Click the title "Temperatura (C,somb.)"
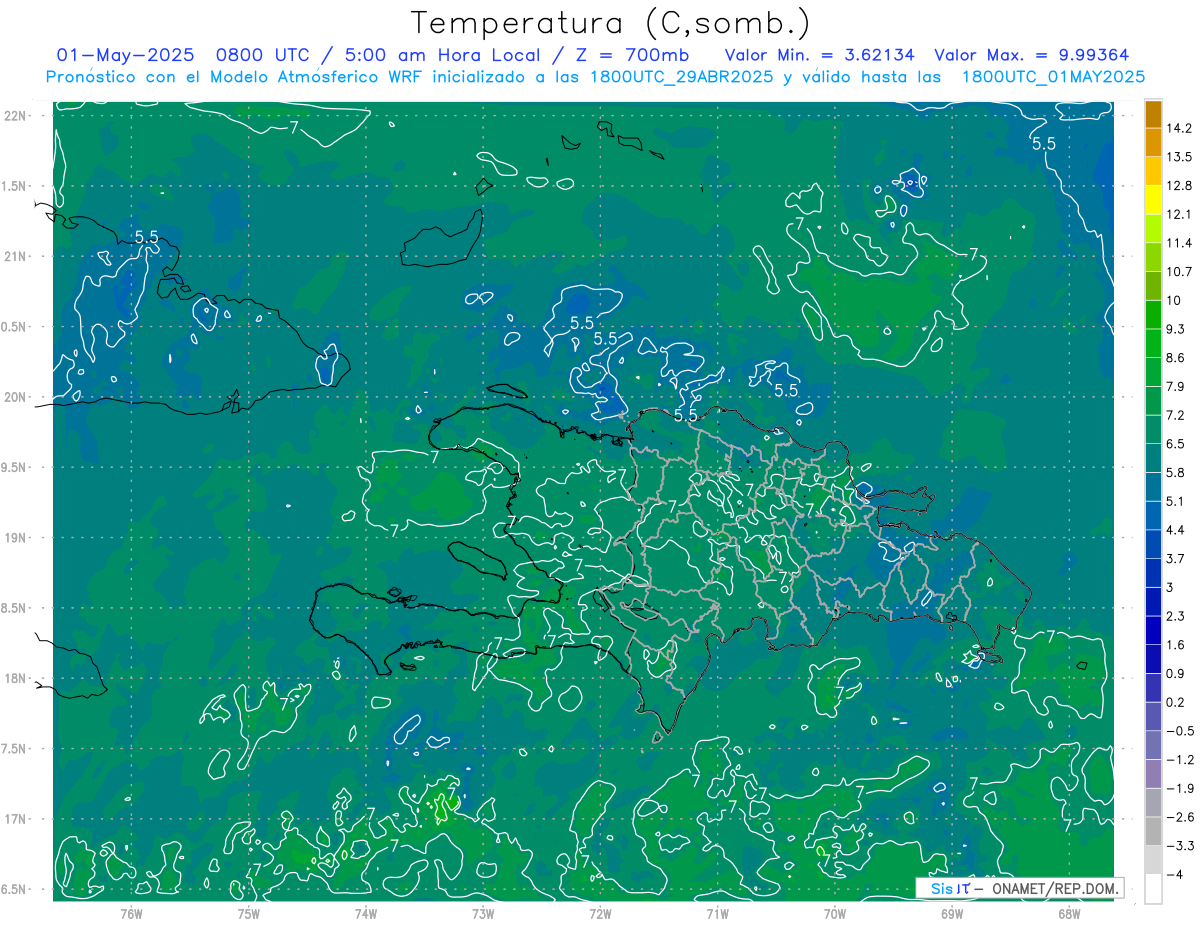Screen dimensions: 1200x927 point(610,24)
